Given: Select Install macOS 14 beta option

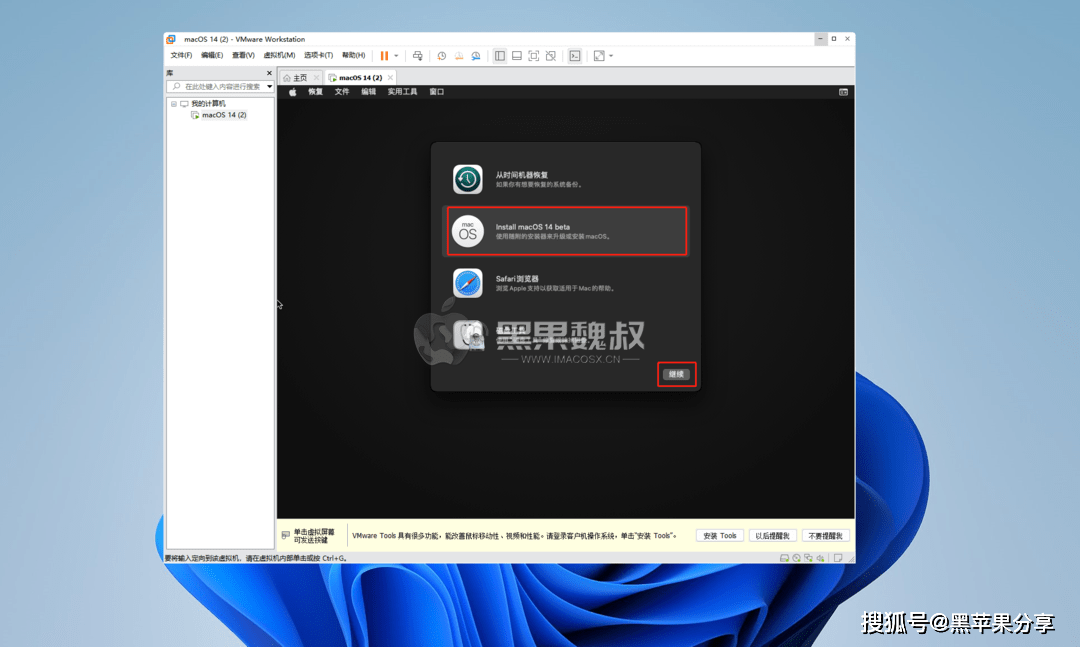Looking at the screenshot, I should click(565, 231).
